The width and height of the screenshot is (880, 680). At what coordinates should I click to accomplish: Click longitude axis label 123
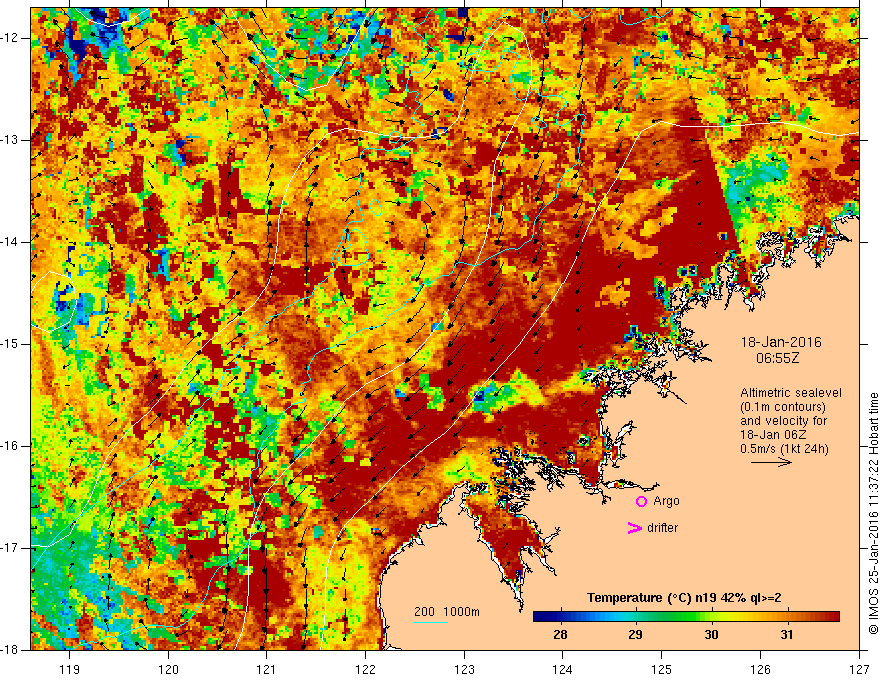464,669
